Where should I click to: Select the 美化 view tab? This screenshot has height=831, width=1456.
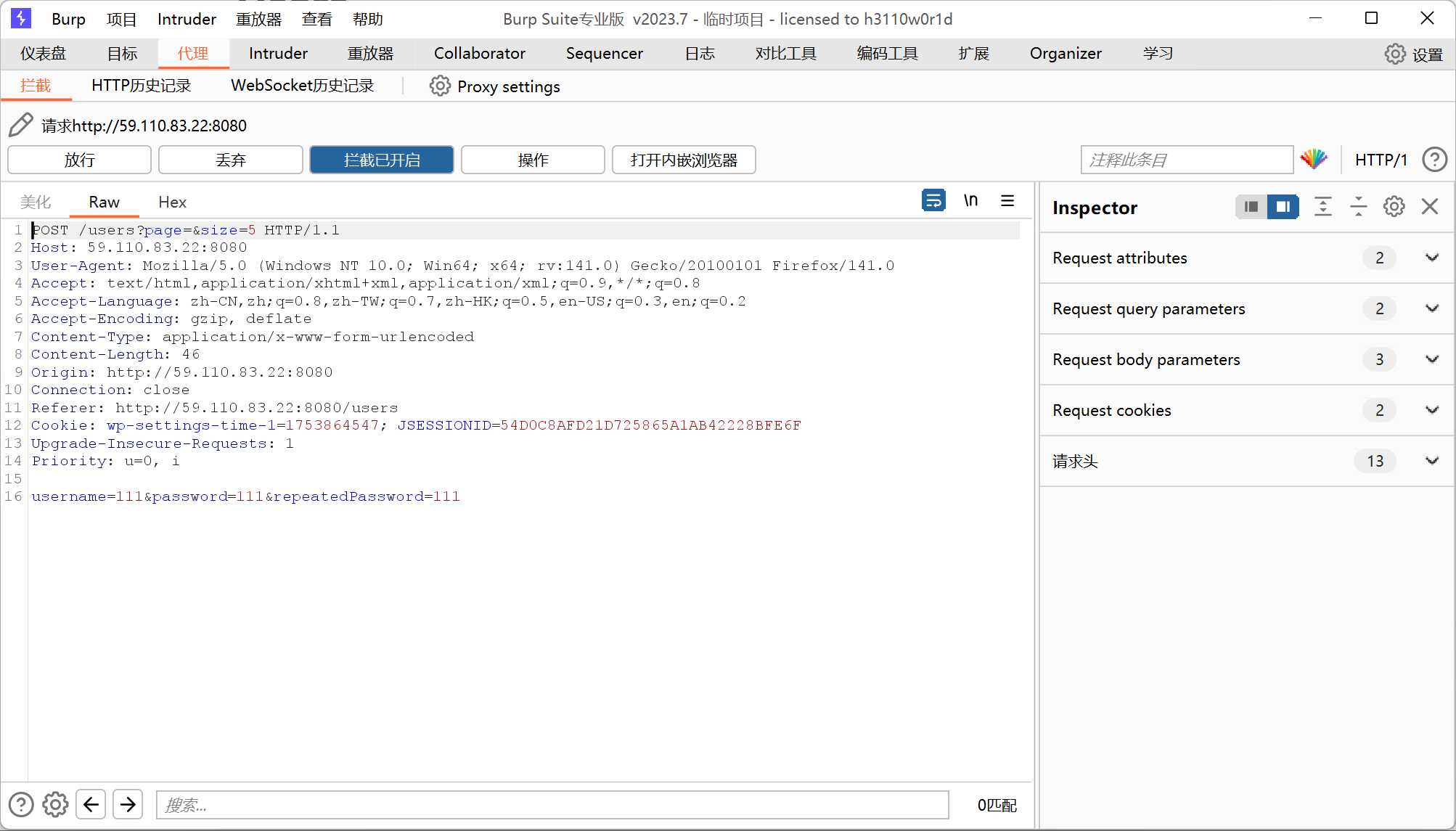point(36,202)
